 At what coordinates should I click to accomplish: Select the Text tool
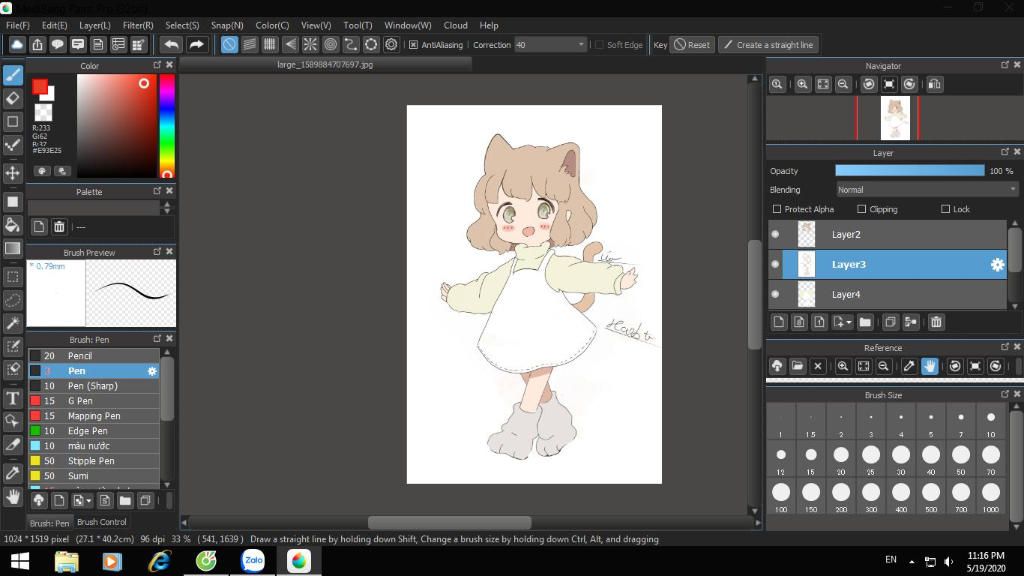click(x=12, y=398)
